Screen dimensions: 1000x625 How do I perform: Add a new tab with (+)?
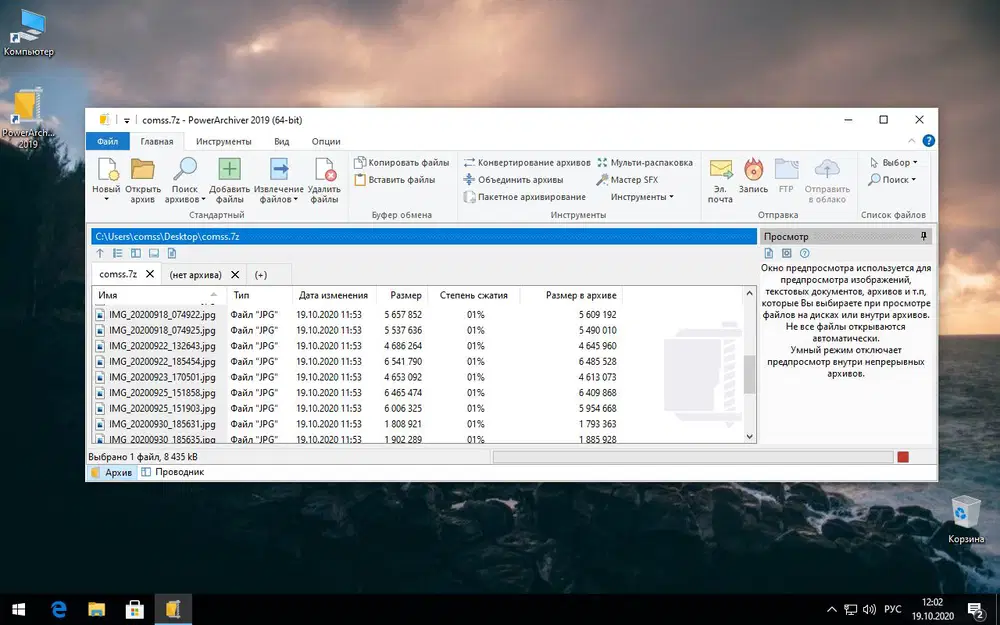click(x=260, y=275)
